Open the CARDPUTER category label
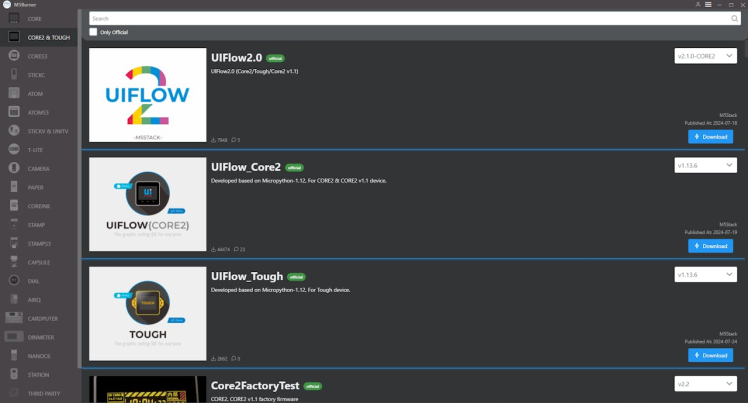Image resolution: width=748 pixels, height=403 pixels. point(42,319)
